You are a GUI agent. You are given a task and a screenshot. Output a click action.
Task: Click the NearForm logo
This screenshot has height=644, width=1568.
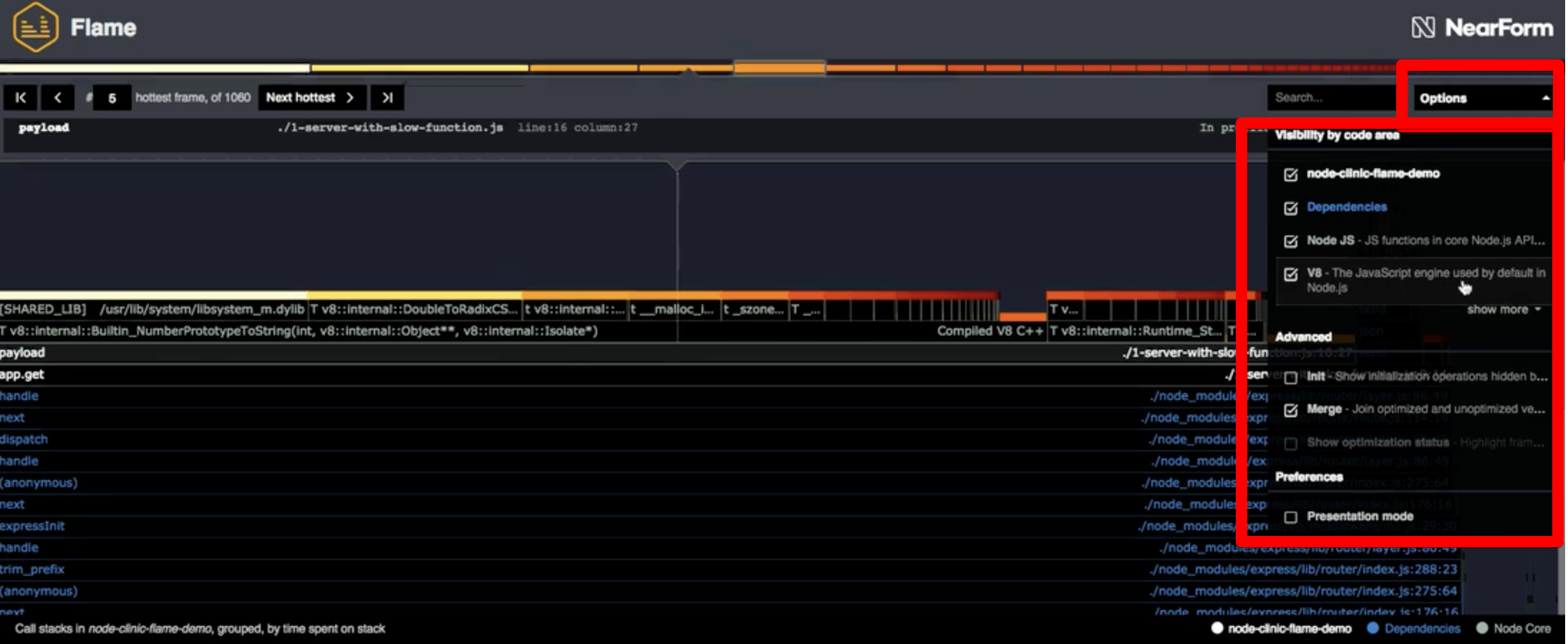pyautogui.click(x=1482, y=28)
